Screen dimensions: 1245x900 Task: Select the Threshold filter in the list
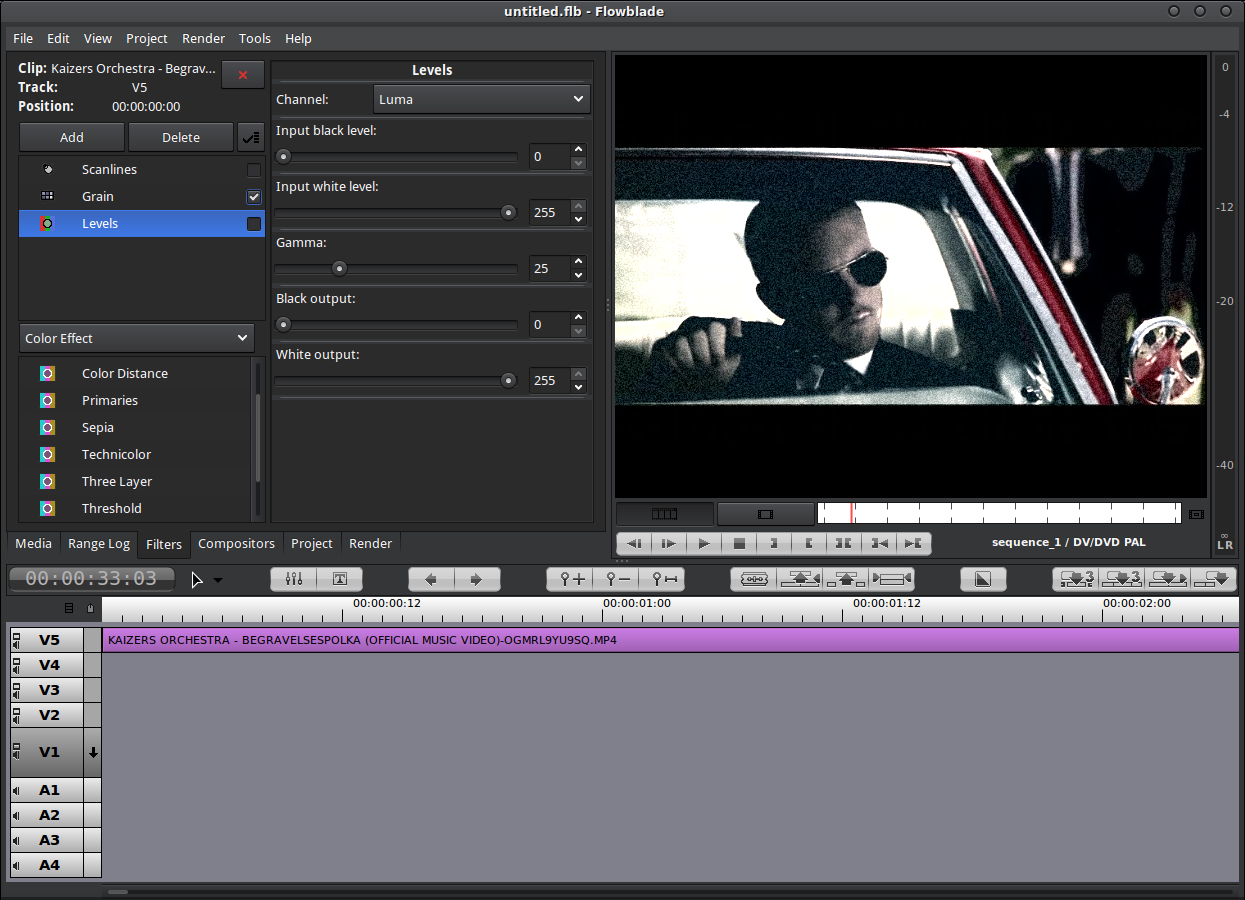coord(134,508)
